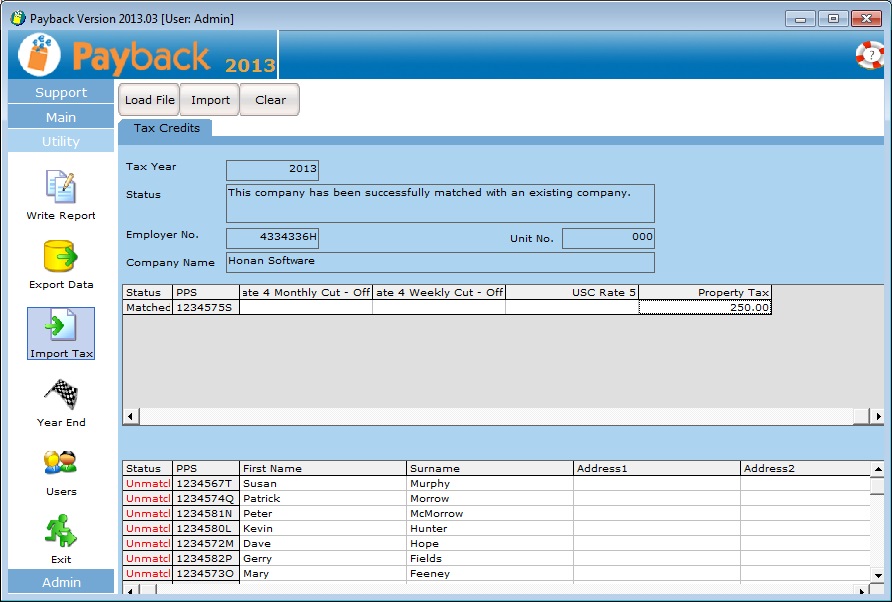Screen dimensions: 892x602
Task: Expand the Admin sidebar section
Action: click(x=61, y=582)
